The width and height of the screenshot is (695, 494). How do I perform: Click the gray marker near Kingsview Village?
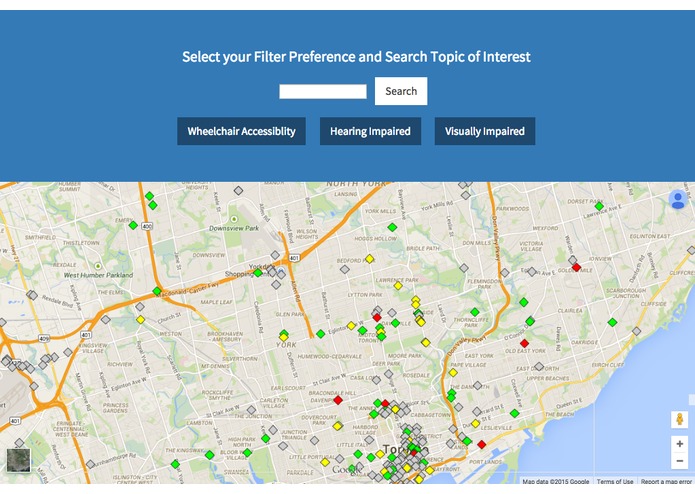coord(68,352)
